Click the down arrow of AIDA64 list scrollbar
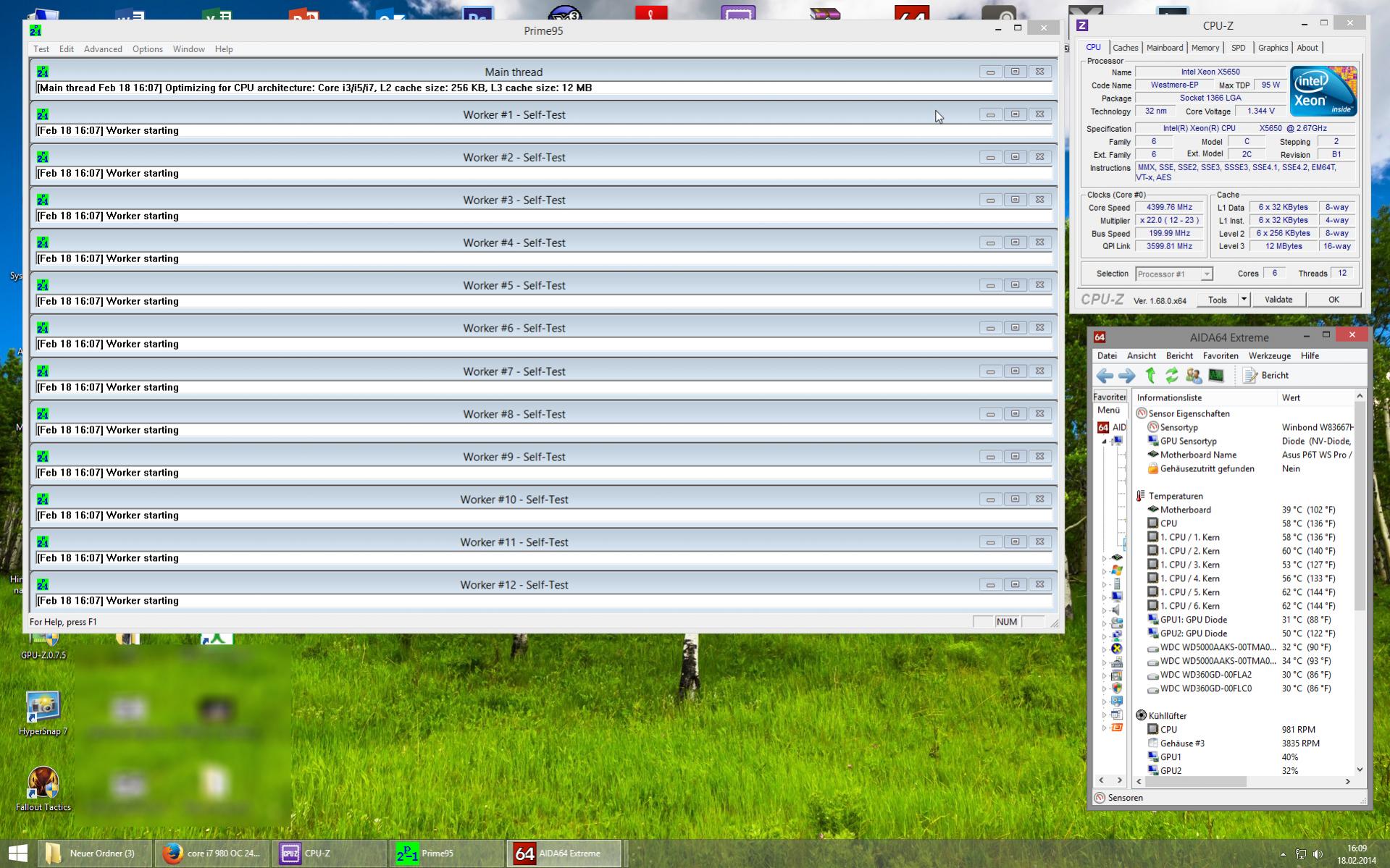Image resolution: width=1390 pixels, height=868 pixels. click(1359, 770)
